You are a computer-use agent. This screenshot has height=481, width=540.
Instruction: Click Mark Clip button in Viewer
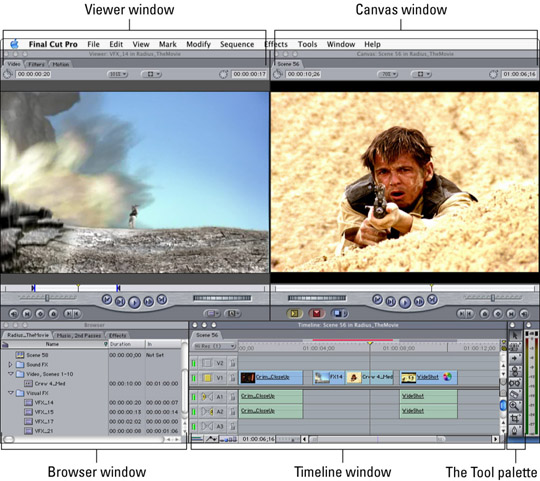(x=27, y=314)
